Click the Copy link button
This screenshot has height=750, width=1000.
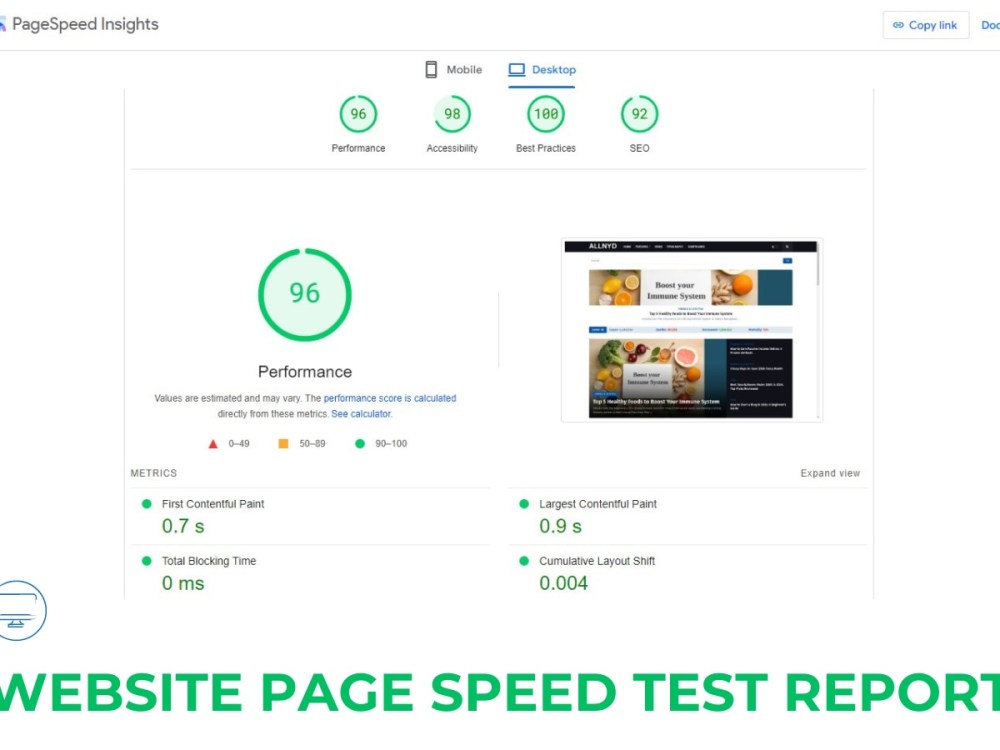coord(925,25)
